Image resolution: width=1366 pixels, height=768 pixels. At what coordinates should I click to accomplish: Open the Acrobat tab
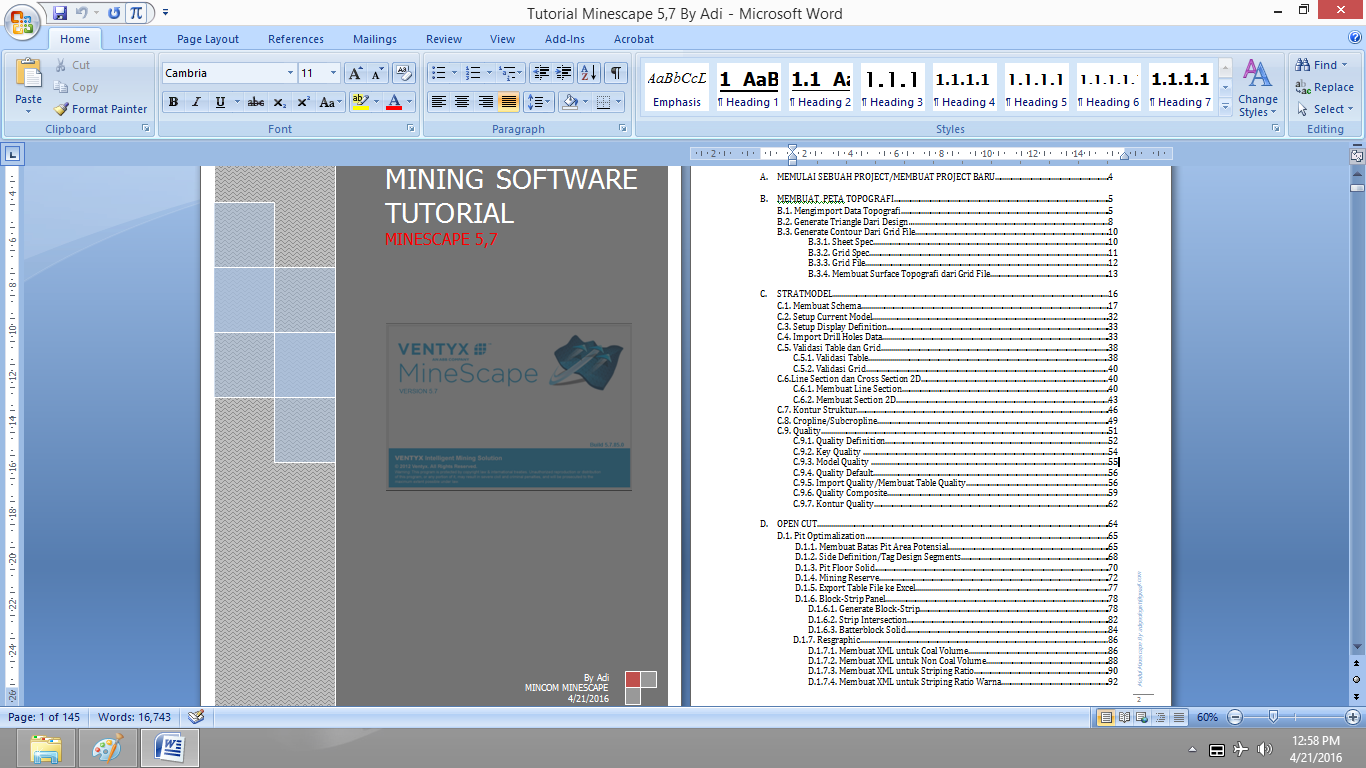pyautogui.click(x=634, y=39)
